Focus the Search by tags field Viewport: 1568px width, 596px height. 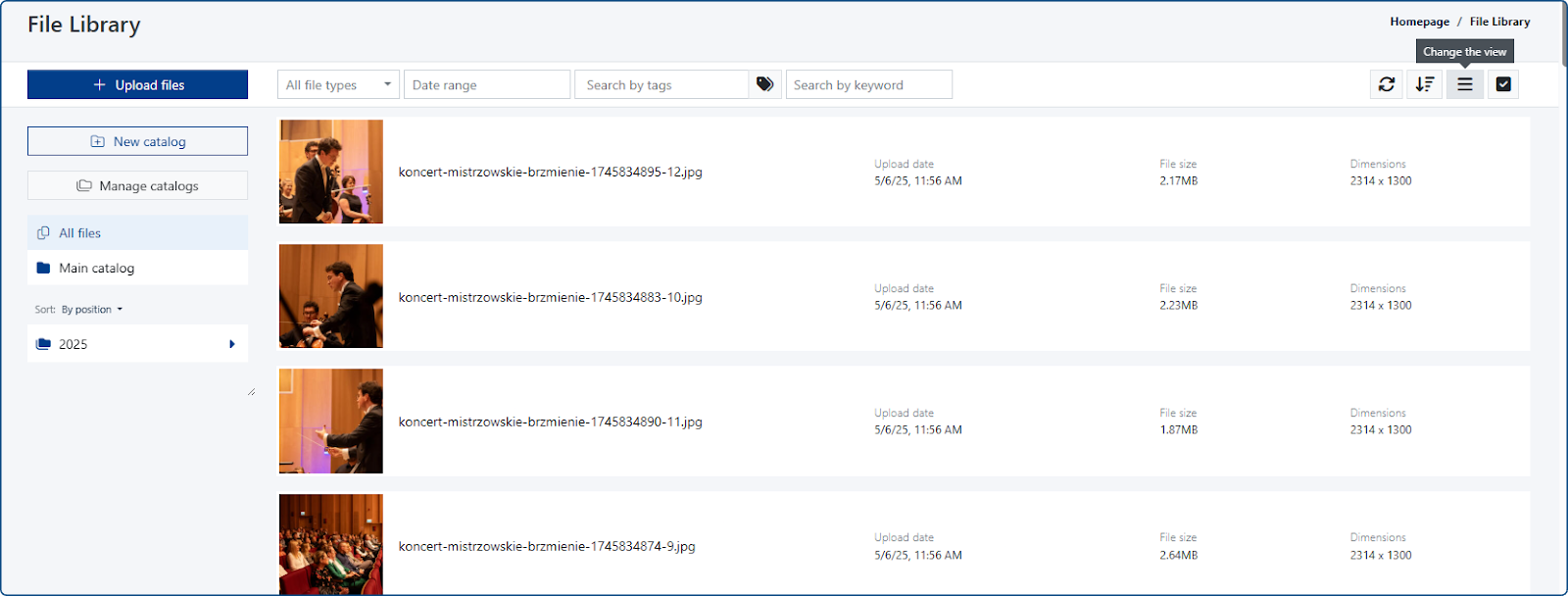661,85
